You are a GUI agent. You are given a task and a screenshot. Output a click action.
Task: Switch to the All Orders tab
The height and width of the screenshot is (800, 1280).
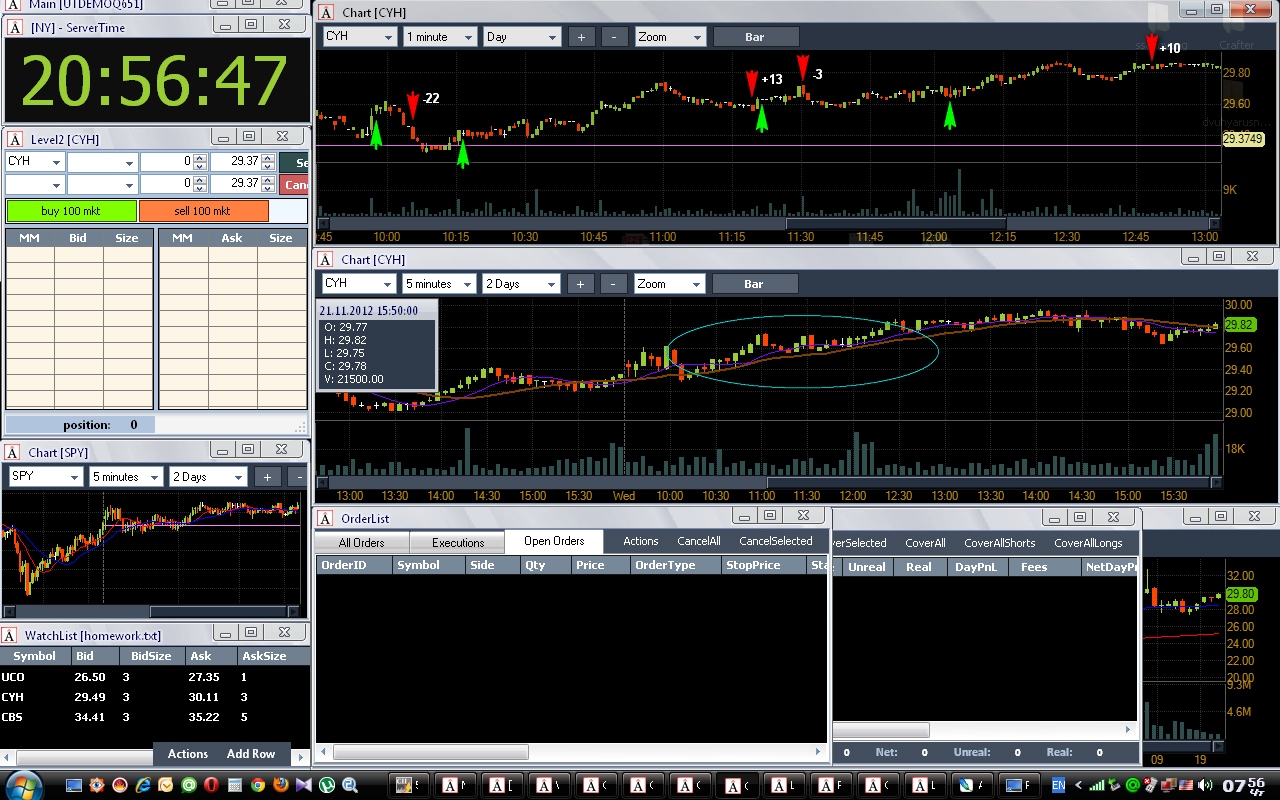[x=361, y=543]
